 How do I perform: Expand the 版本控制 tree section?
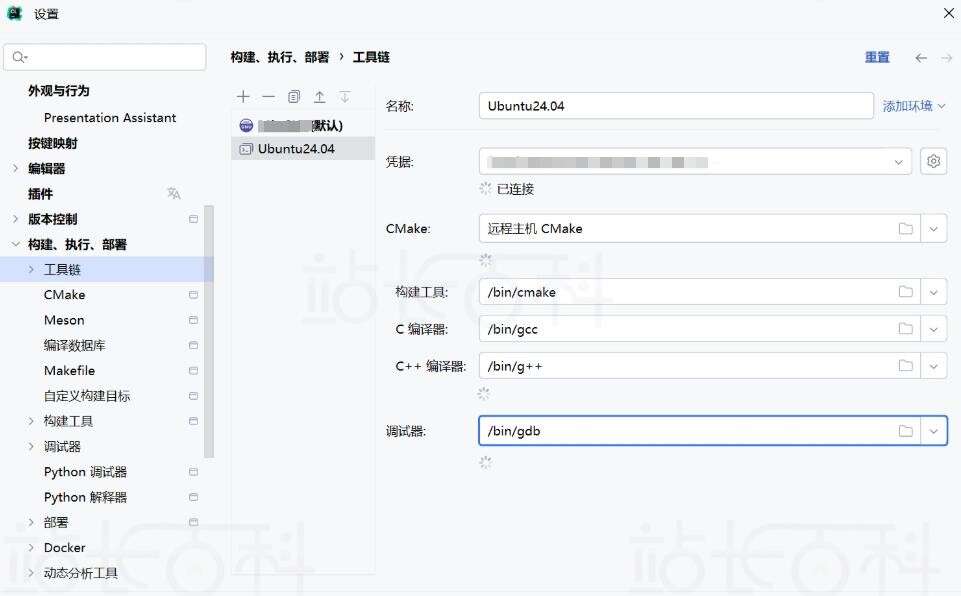coord(15,219)
